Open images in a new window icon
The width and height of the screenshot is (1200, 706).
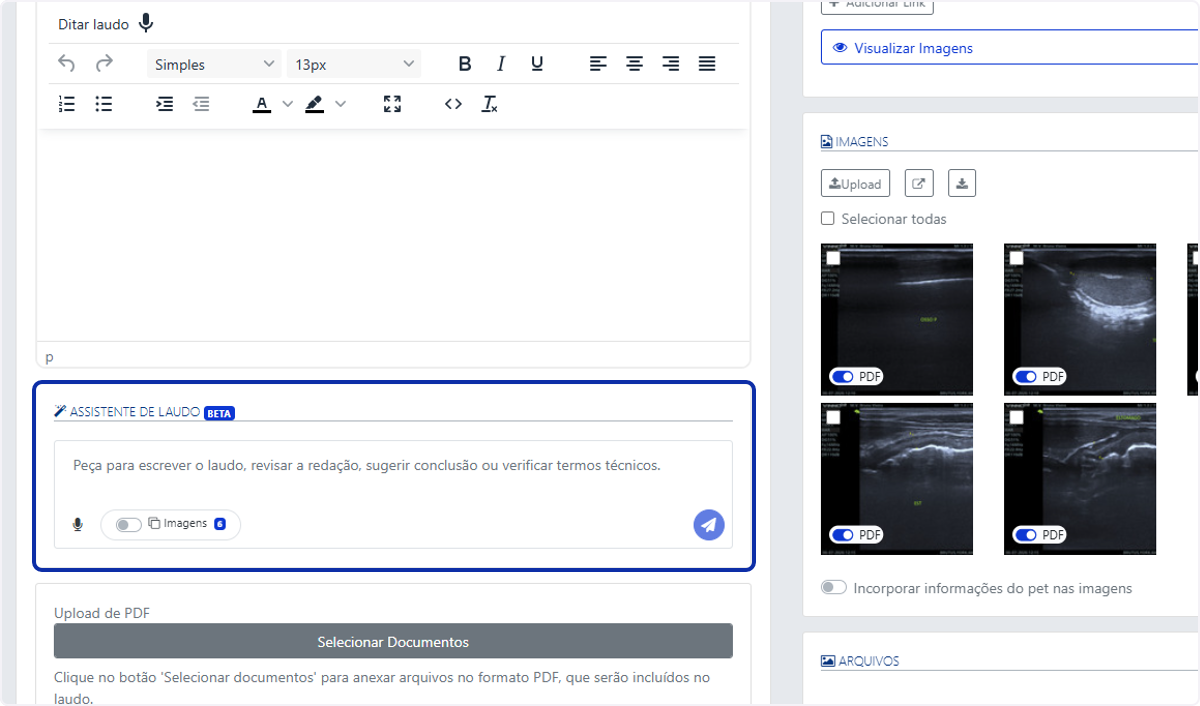tap(919, 183)
